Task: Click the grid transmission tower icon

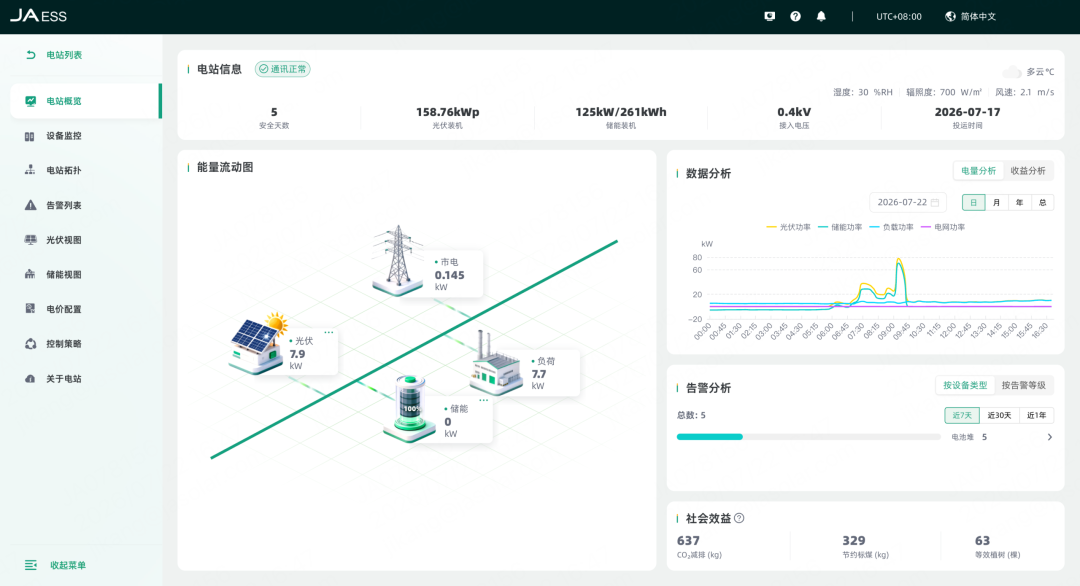Action: point(398,260)
